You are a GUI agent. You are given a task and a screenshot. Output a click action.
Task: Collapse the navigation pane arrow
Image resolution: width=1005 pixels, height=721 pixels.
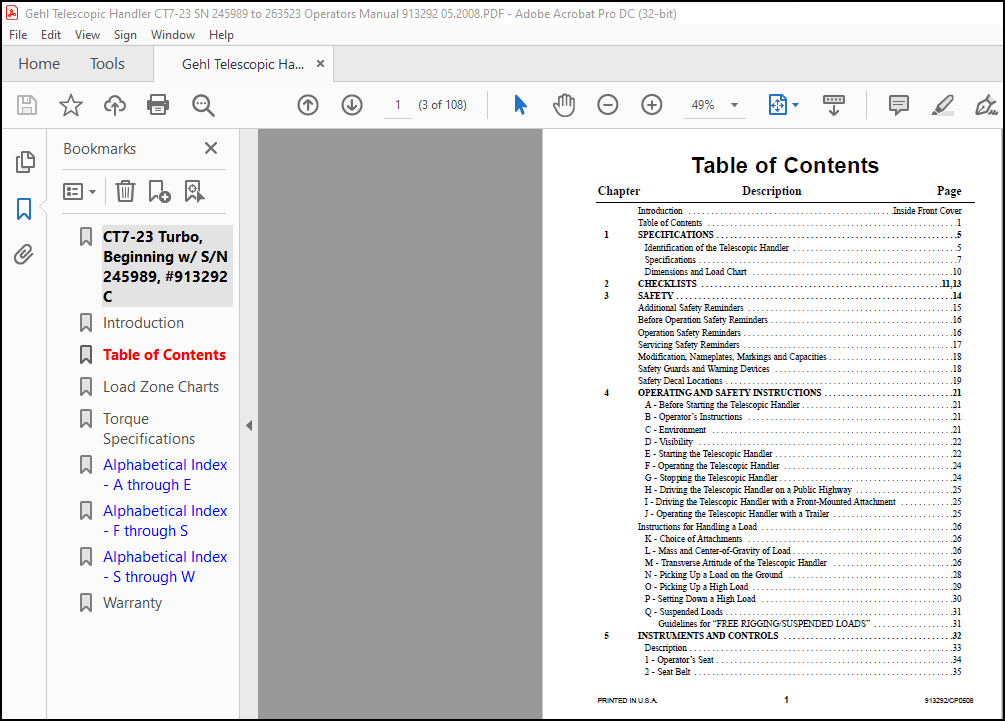pos(249,426)
